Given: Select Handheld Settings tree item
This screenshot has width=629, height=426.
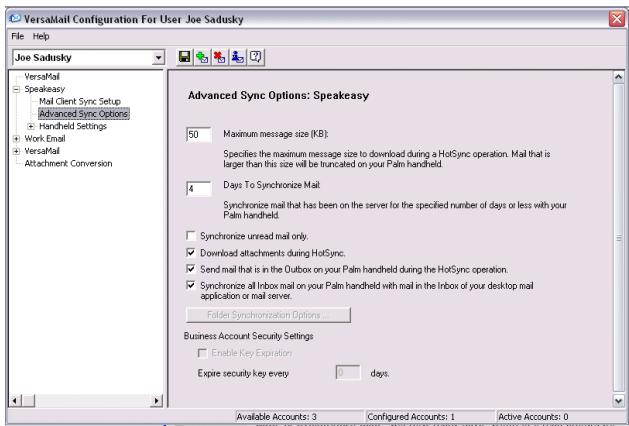Looking at the screenshot, I should (73, 126).
